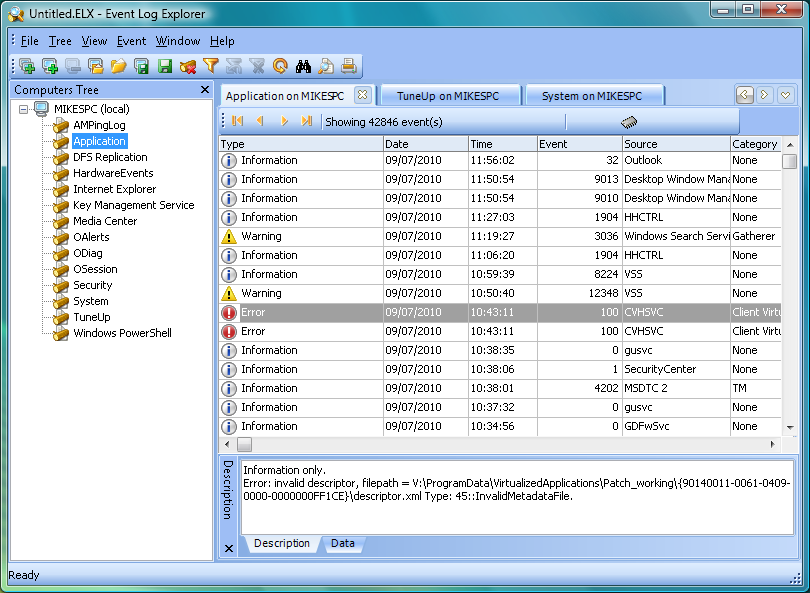
Task: Click the Print Preview magnifier icon
Action: pyautogui.click(x=326, y=67)
